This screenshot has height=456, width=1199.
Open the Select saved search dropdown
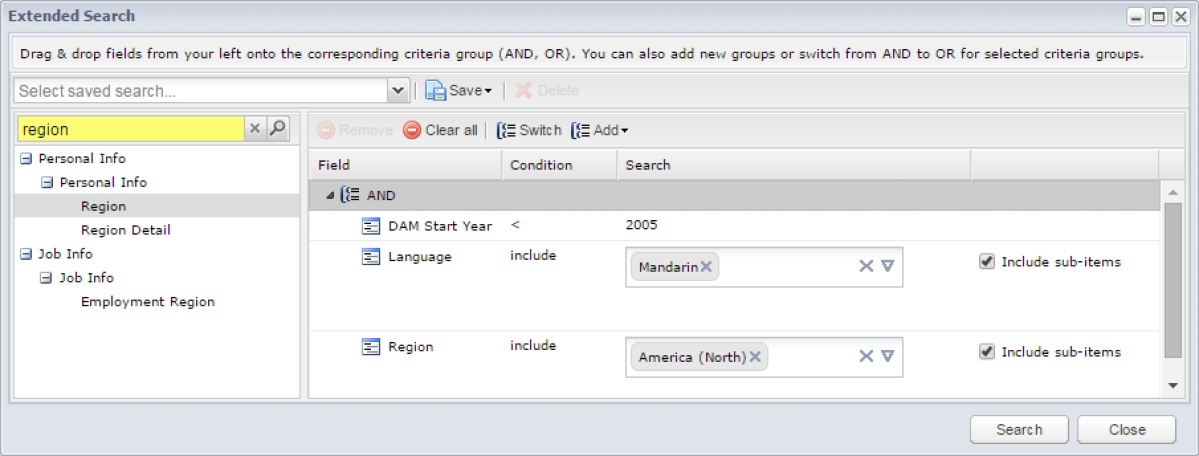398,90
